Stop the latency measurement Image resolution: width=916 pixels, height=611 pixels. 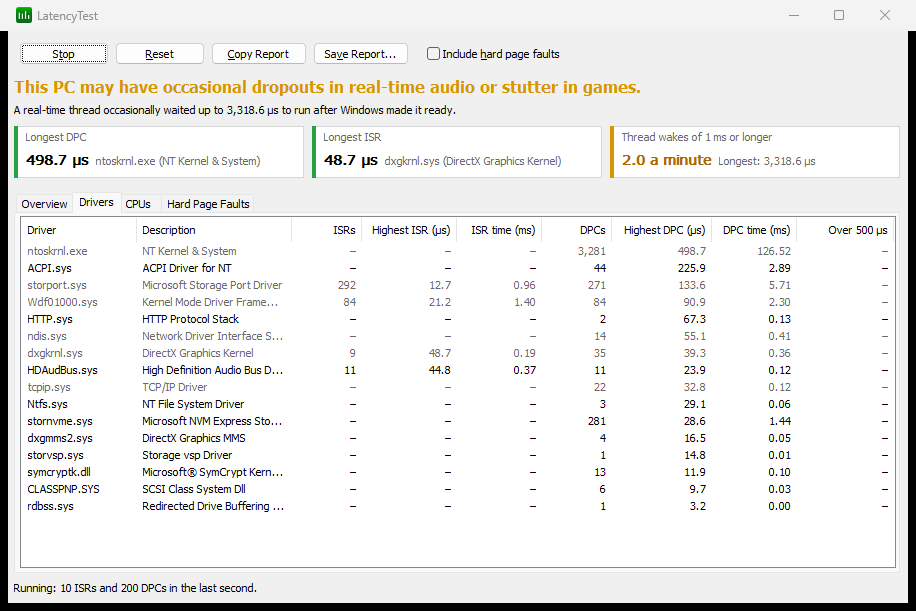coord(64,54)
